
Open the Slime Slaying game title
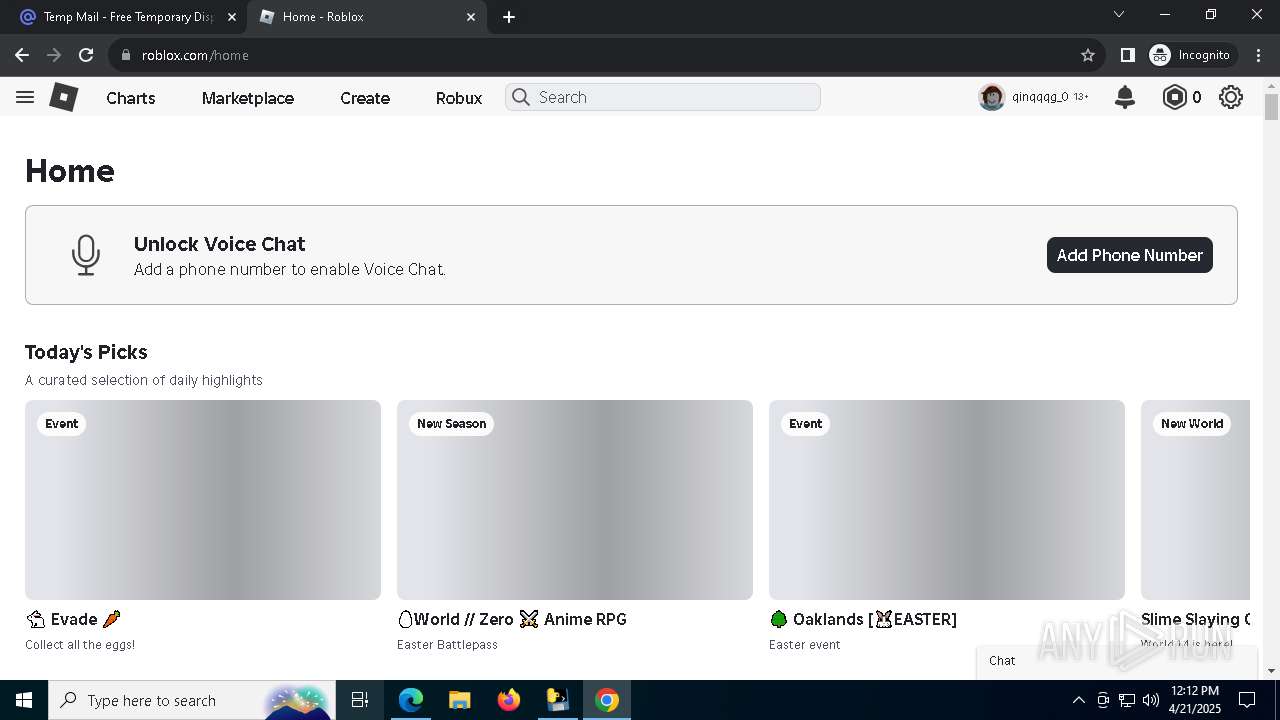[1195, 619]
